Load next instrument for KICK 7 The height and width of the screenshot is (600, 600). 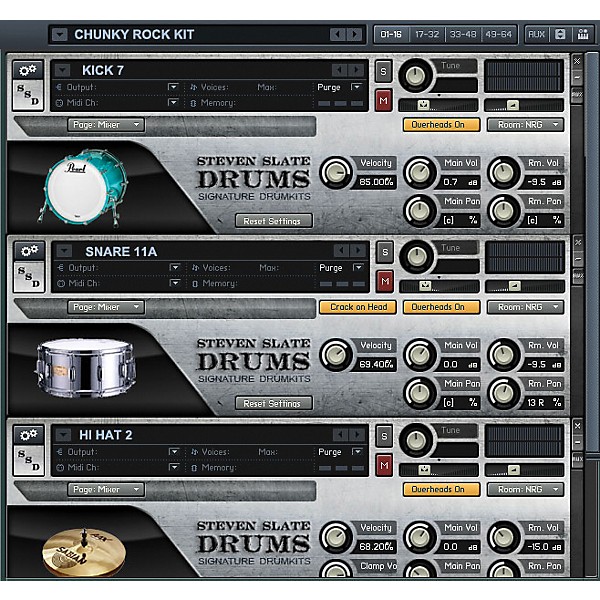356,70
